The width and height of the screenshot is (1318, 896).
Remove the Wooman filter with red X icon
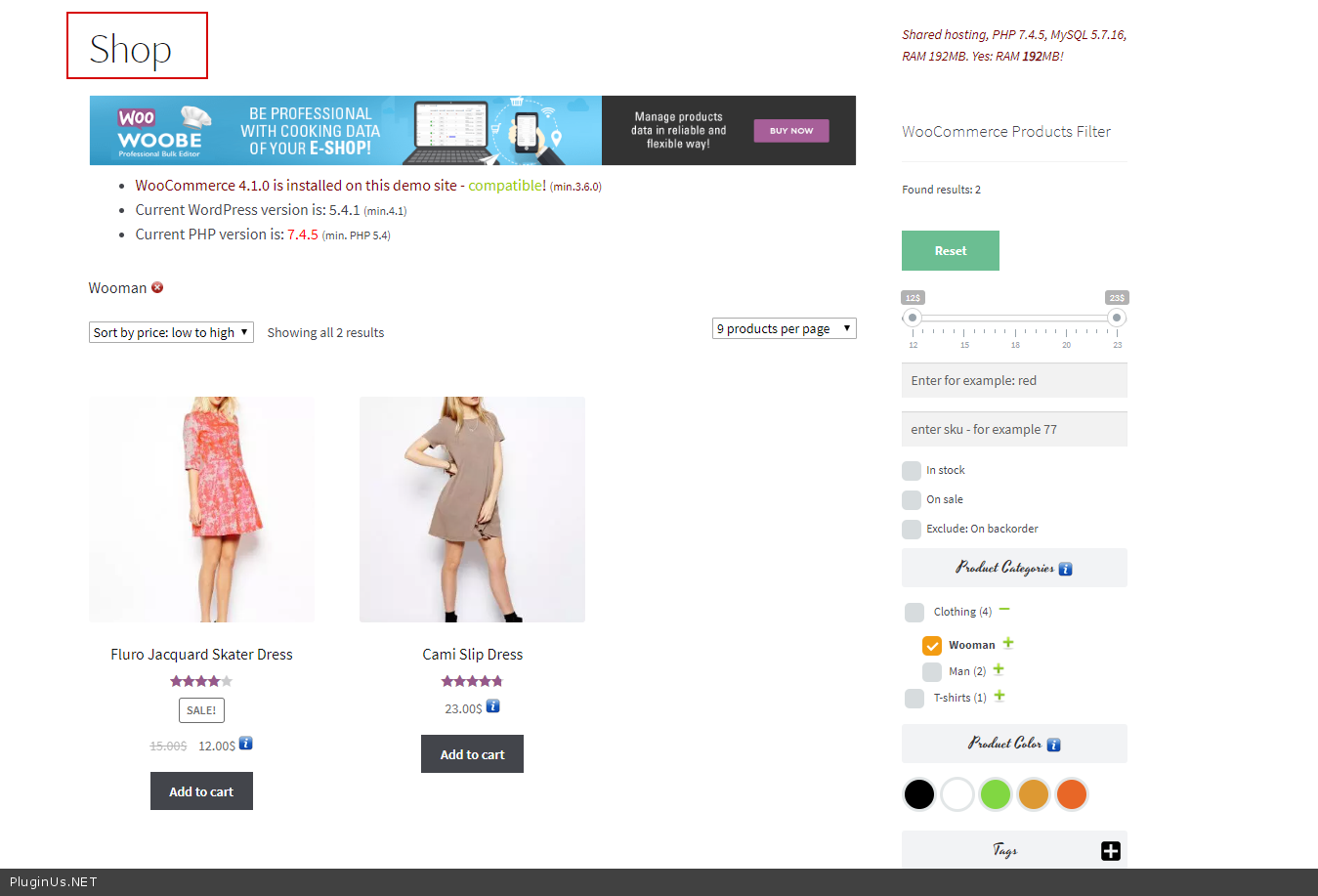point(157,287)
